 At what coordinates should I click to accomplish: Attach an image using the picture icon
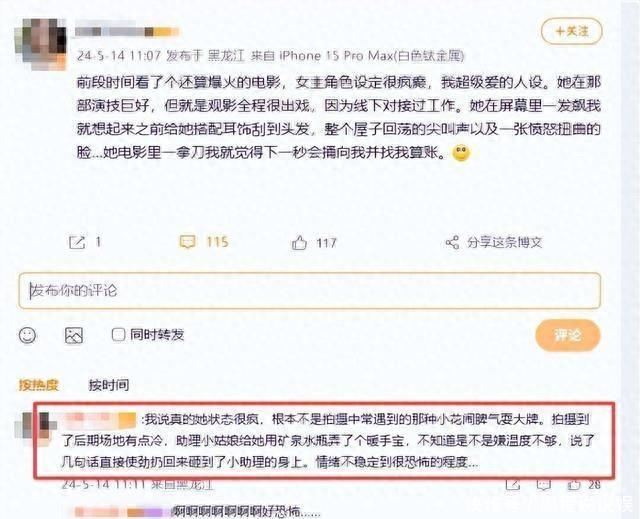point(74,335)
